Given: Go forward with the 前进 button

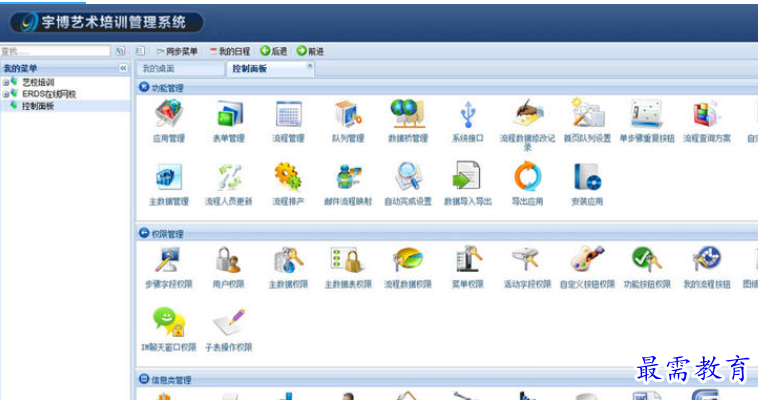Looking at the screenshot, I should coord(310,51).
